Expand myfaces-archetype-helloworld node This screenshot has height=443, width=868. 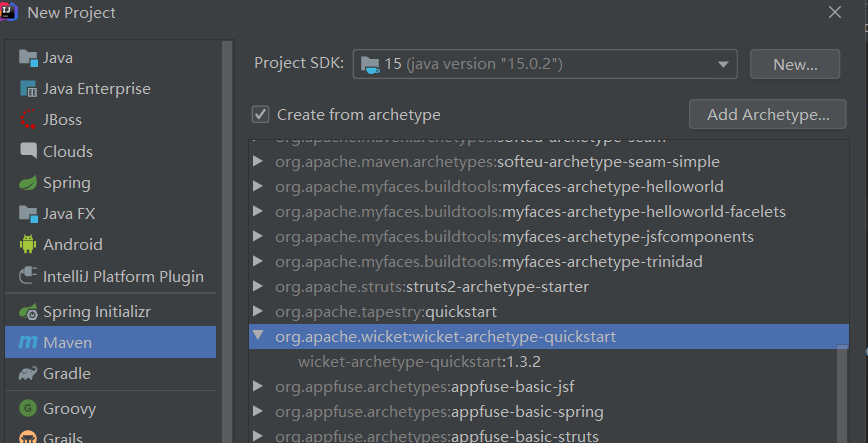[x=257, y=186]
